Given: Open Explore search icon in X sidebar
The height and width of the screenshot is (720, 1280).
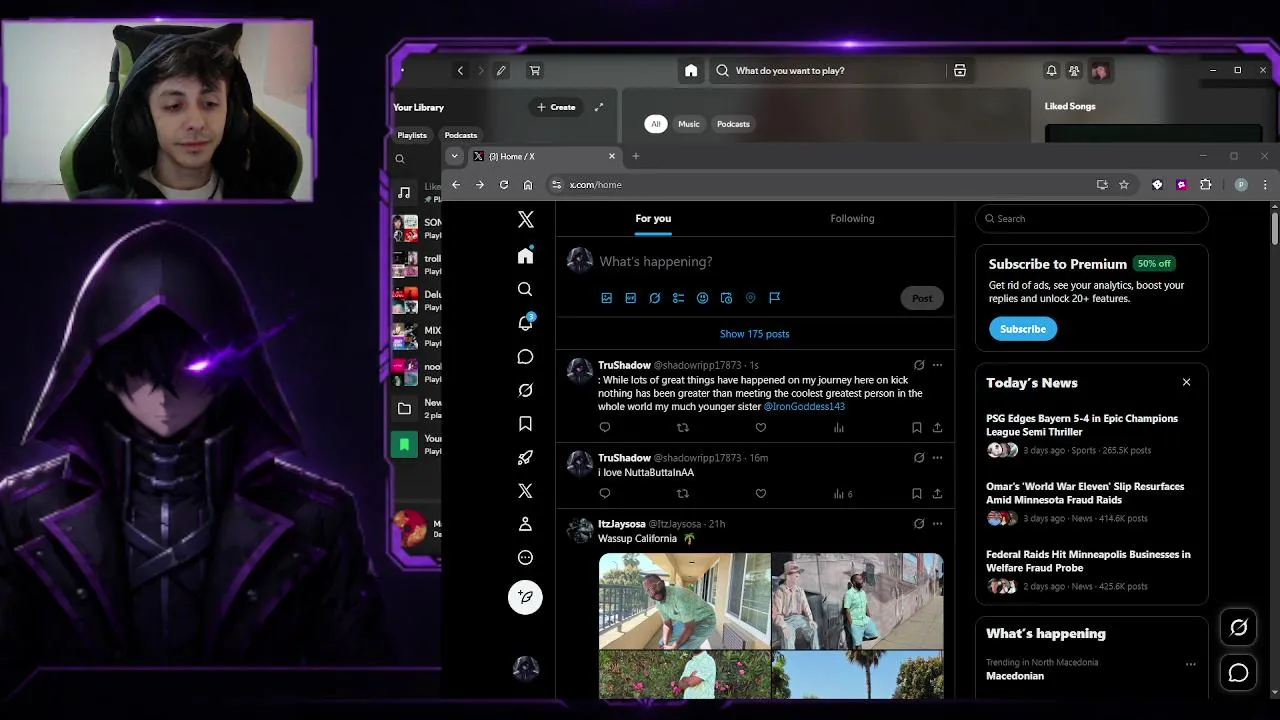Looking at the screenshot, I should pyautogui.click(x=525, y=289).
